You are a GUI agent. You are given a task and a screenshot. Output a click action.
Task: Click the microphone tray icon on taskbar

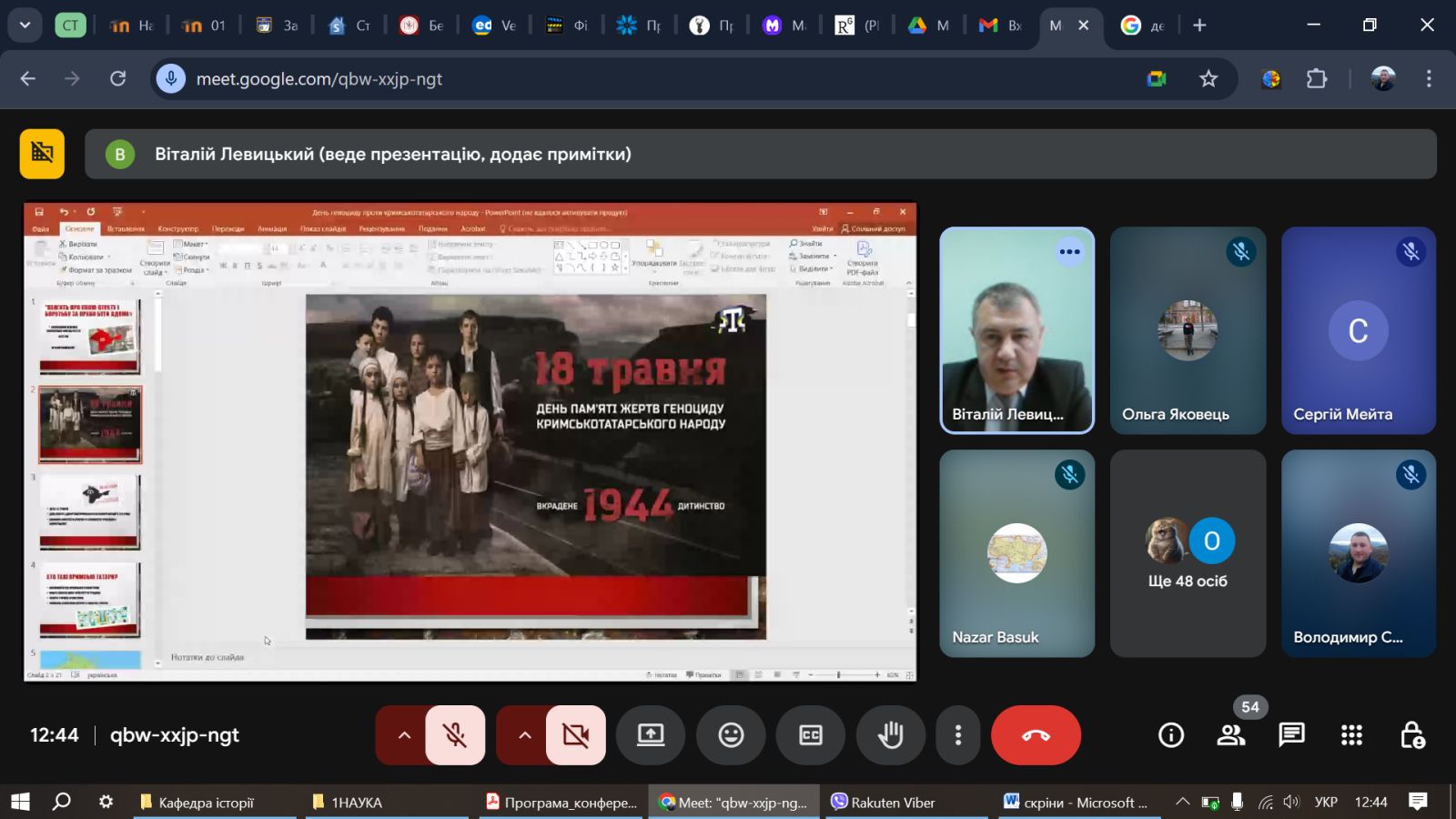click(x=1238, y=802)
